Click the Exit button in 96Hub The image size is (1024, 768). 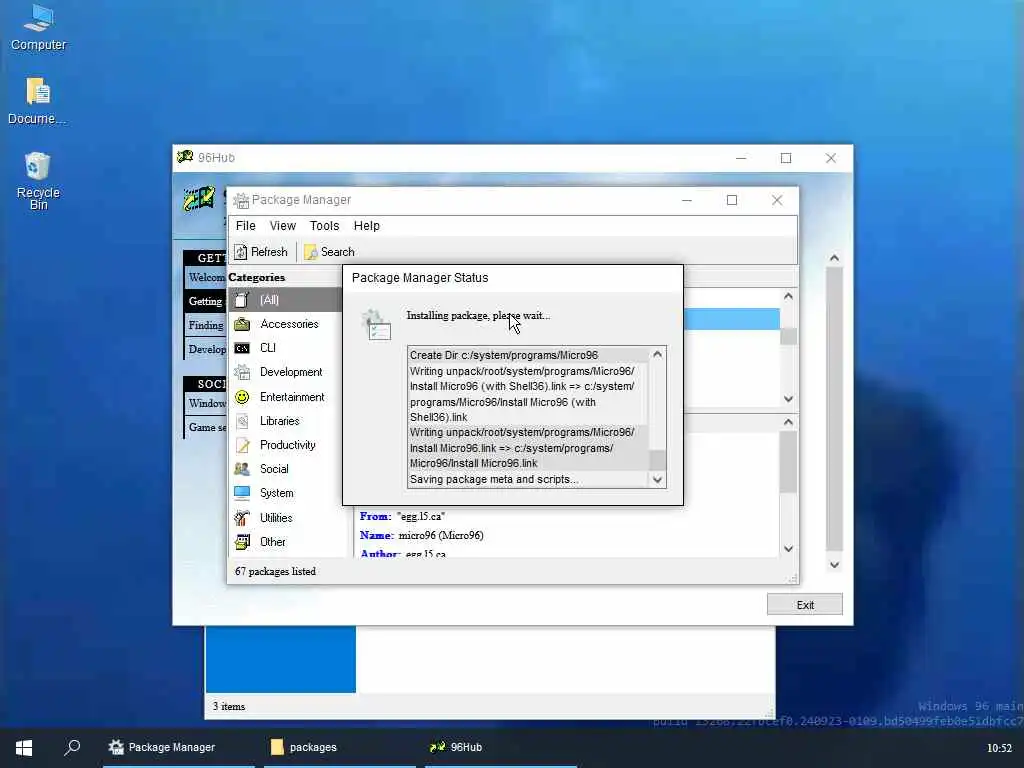pyautogui.click(x=805, y=605)
